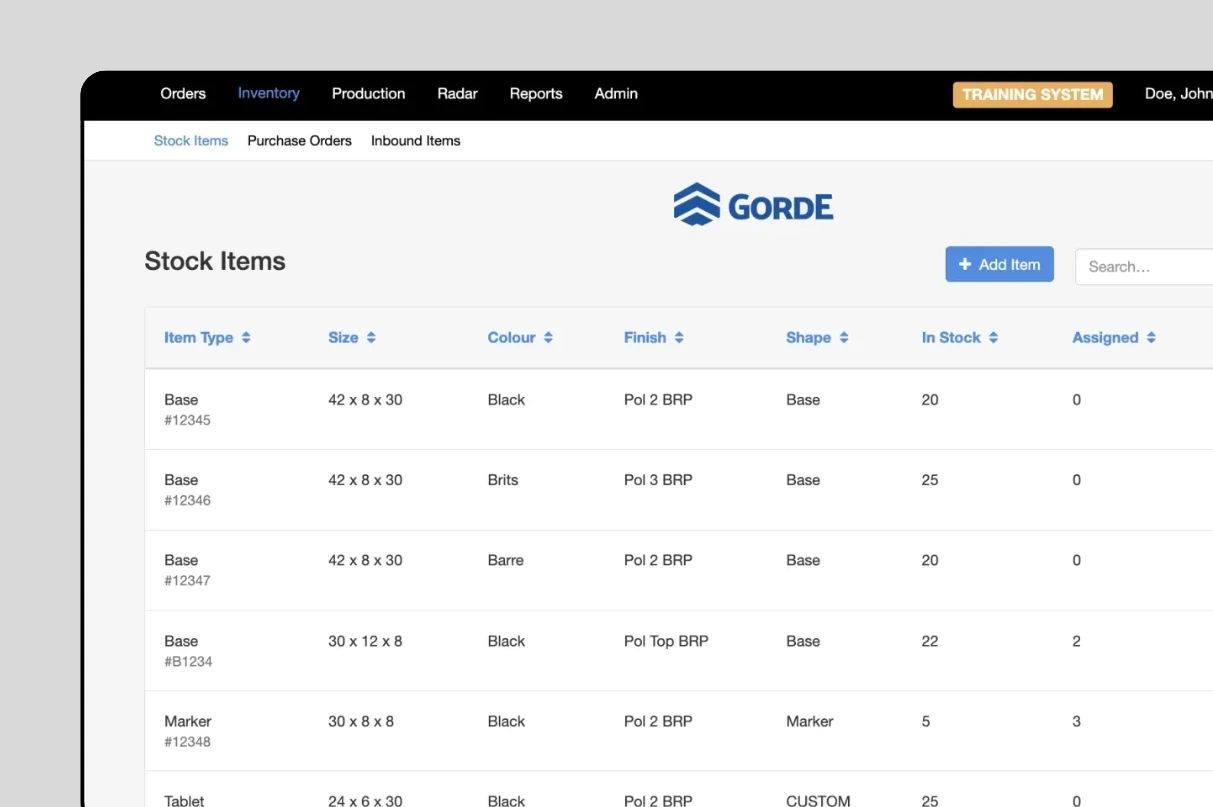Screen dimensions: 1213x807
Task: Click the Barre colour cell
Action: [x=506, y=560]
